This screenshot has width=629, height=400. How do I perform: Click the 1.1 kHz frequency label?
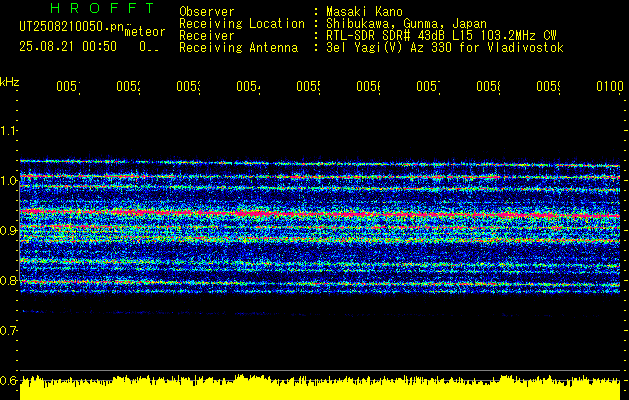pos(8,130)
